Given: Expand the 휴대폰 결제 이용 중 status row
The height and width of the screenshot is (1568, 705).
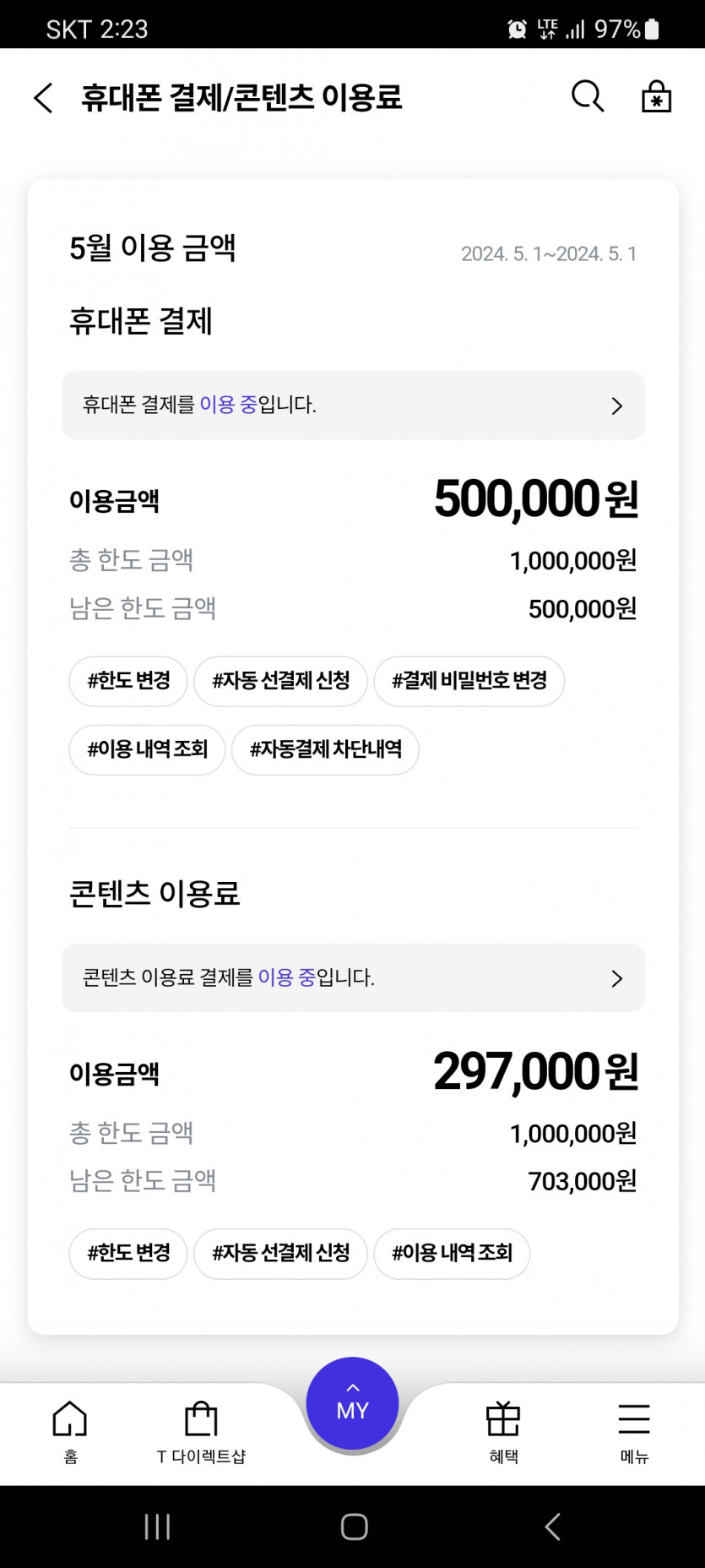Looking at the screenshot, I should point(353,406).
